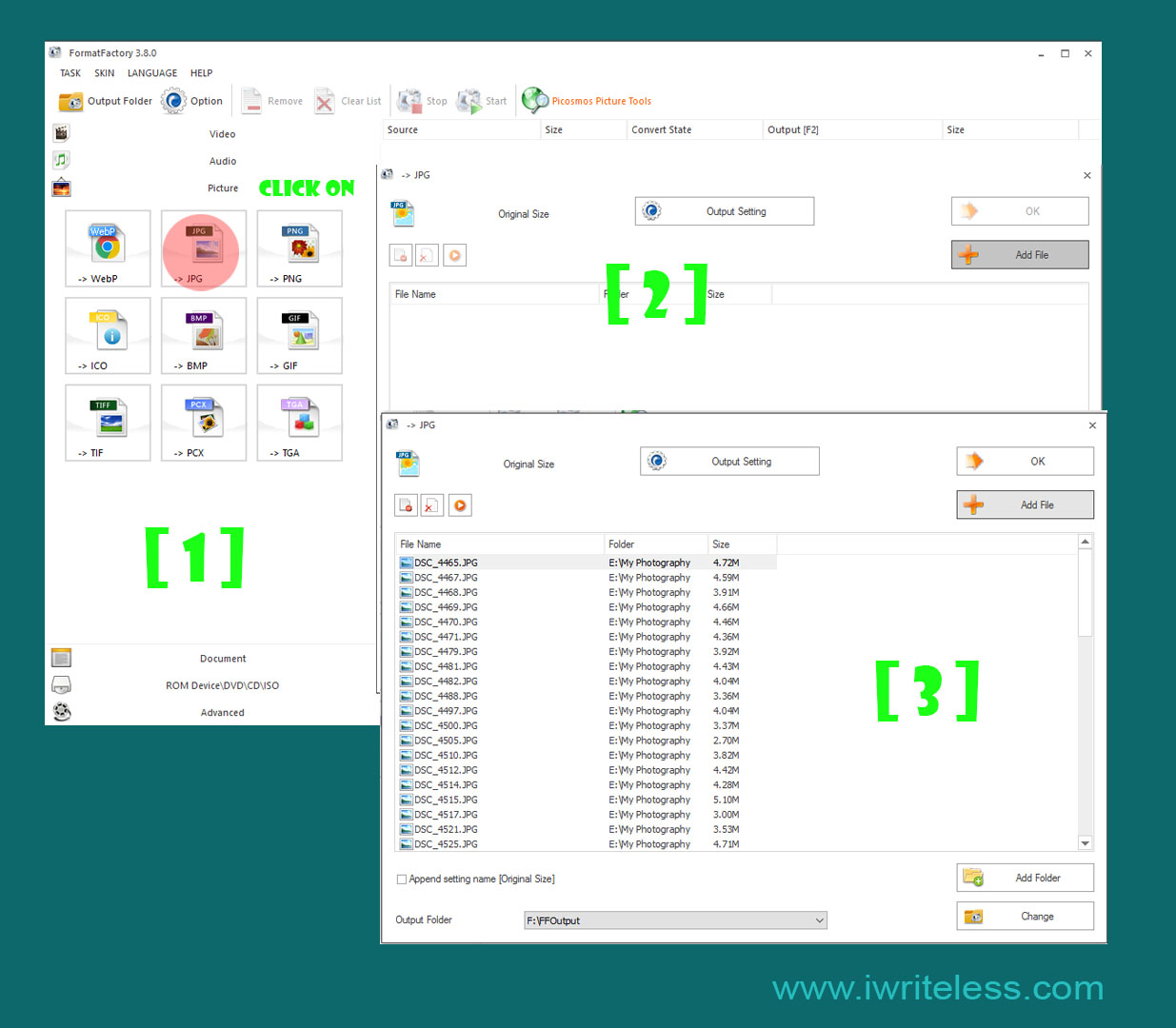Open the Output Folder F:\FFOutput dropdown

[675, 920]
